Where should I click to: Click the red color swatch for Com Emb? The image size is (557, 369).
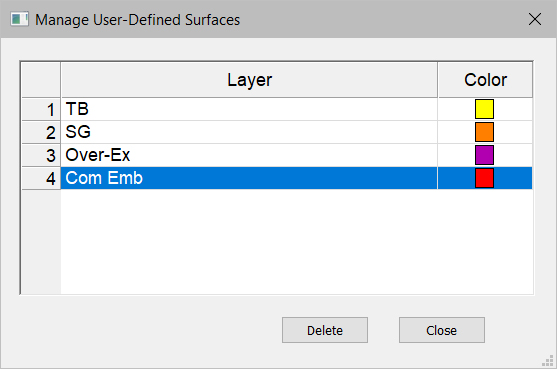coord(484,178)
